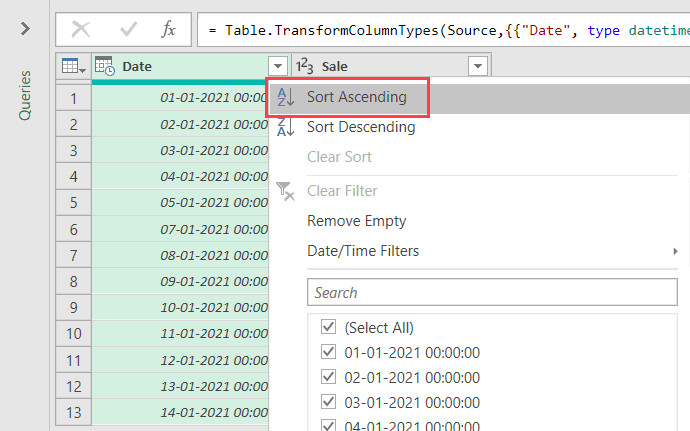The height and width of the screenshot is (431, 690).
Task: Uncheck the 03-01-2021 00:00:00 filter value
Action: coord(326,401)
